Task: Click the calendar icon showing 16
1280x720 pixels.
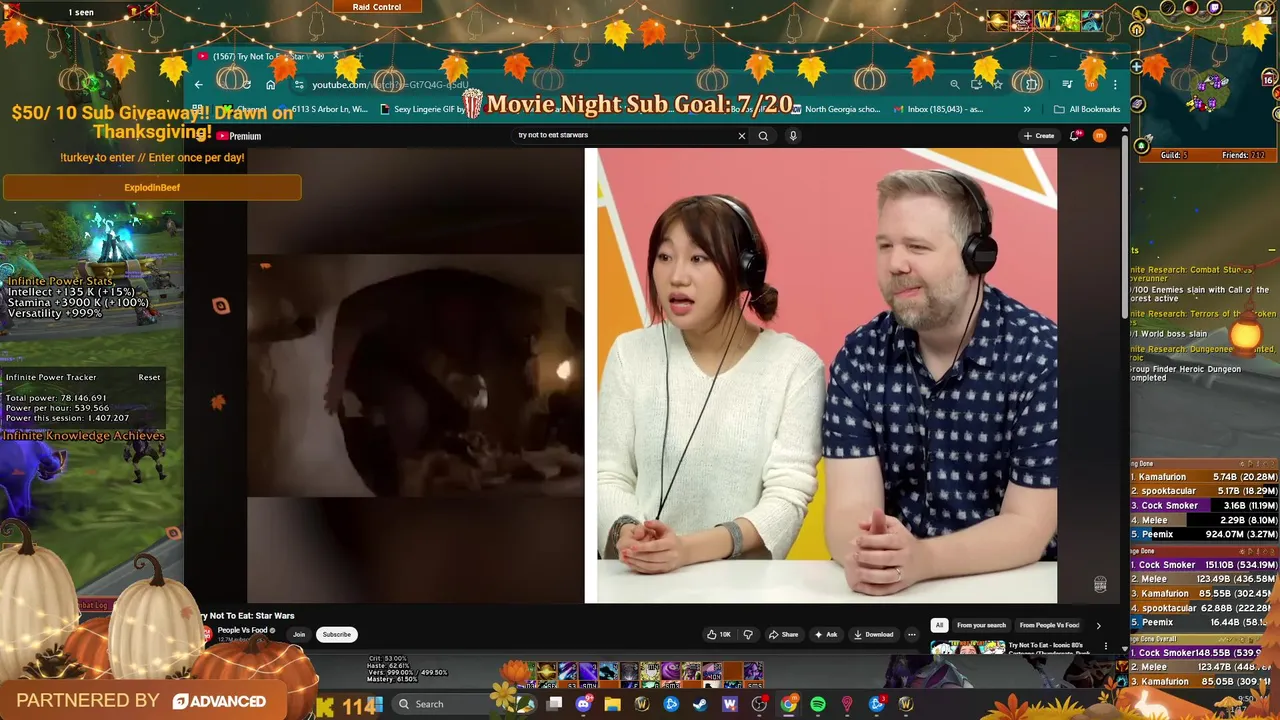Action: click(x=1270, y=79)
